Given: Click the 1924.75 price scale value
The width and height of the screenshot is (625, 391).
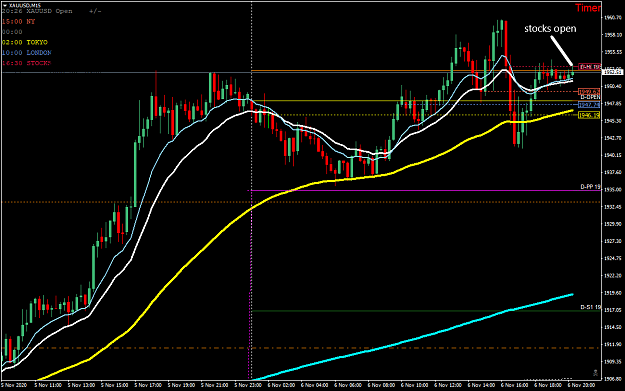Looking at the screenshot, I should 613,258.
